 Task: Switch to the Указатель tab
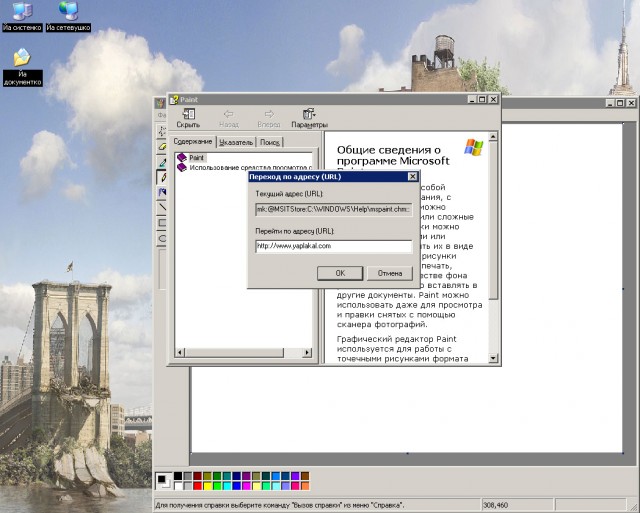[x=236, y=142]
